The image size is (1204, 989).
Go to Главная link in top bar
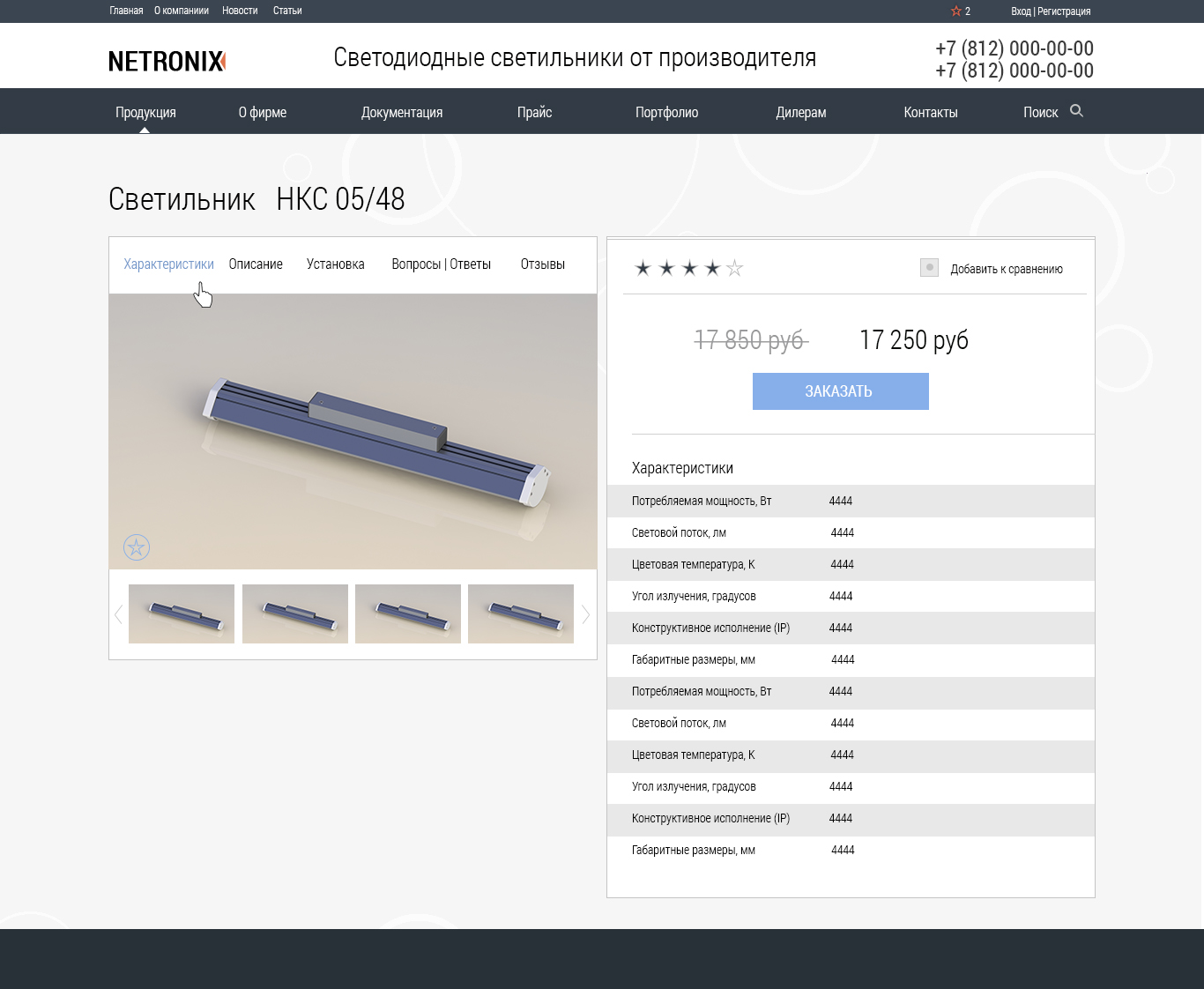(126, 11)
